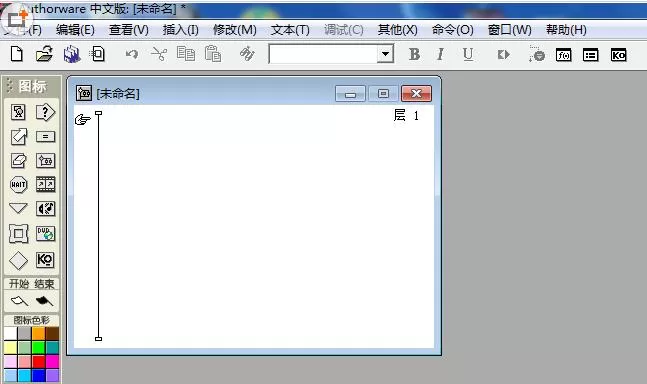Toggle Bold text formatting
Screen dimensions: 647x384
tap(414, 54)
